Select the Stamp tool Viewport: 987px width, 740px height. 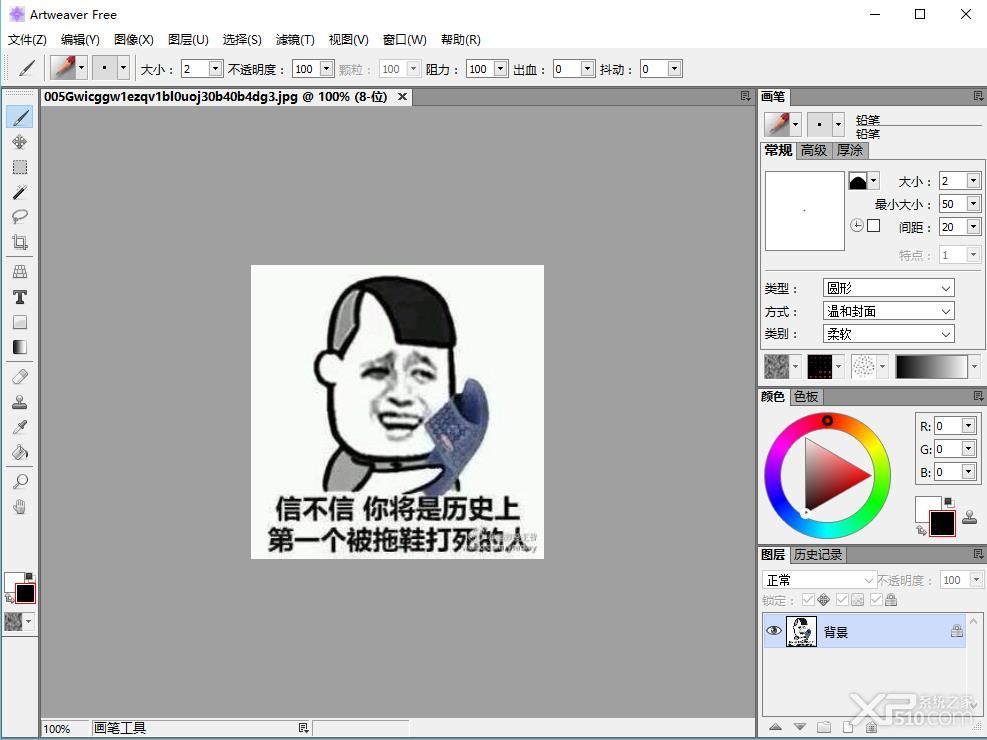pos(20,402)
